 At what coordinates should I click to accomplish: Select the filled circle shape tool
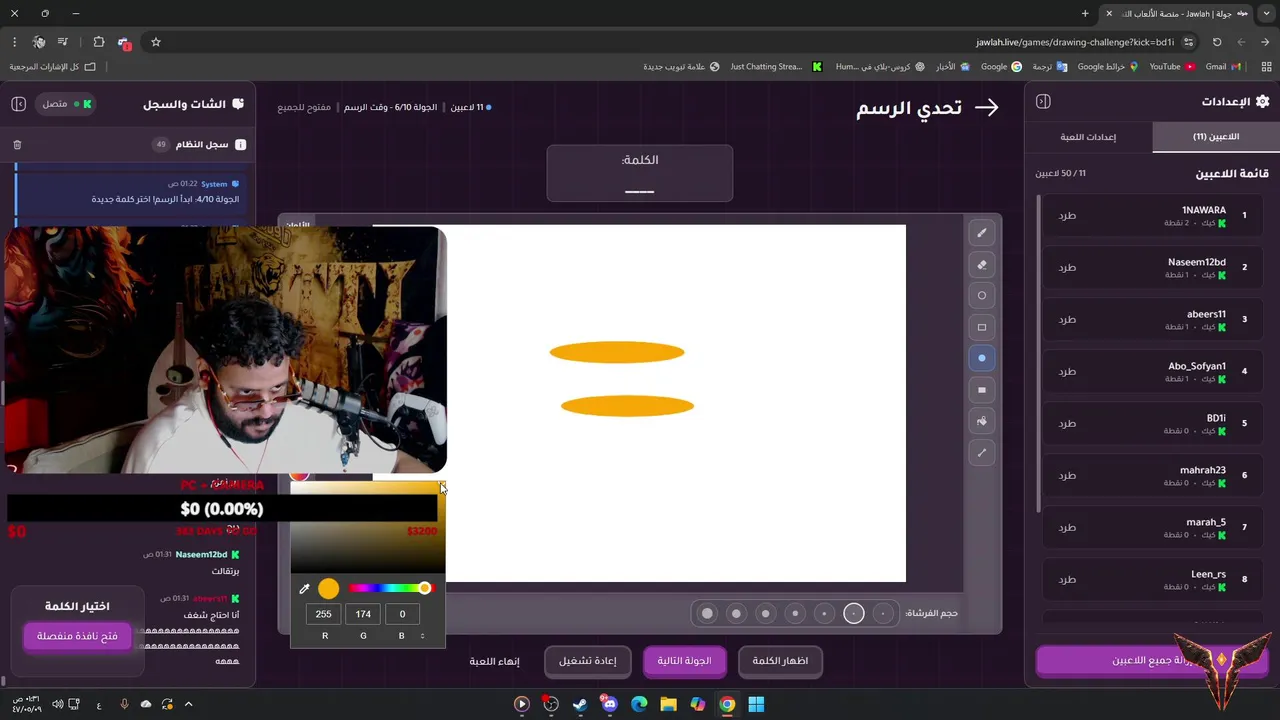(x=981, y=358)
